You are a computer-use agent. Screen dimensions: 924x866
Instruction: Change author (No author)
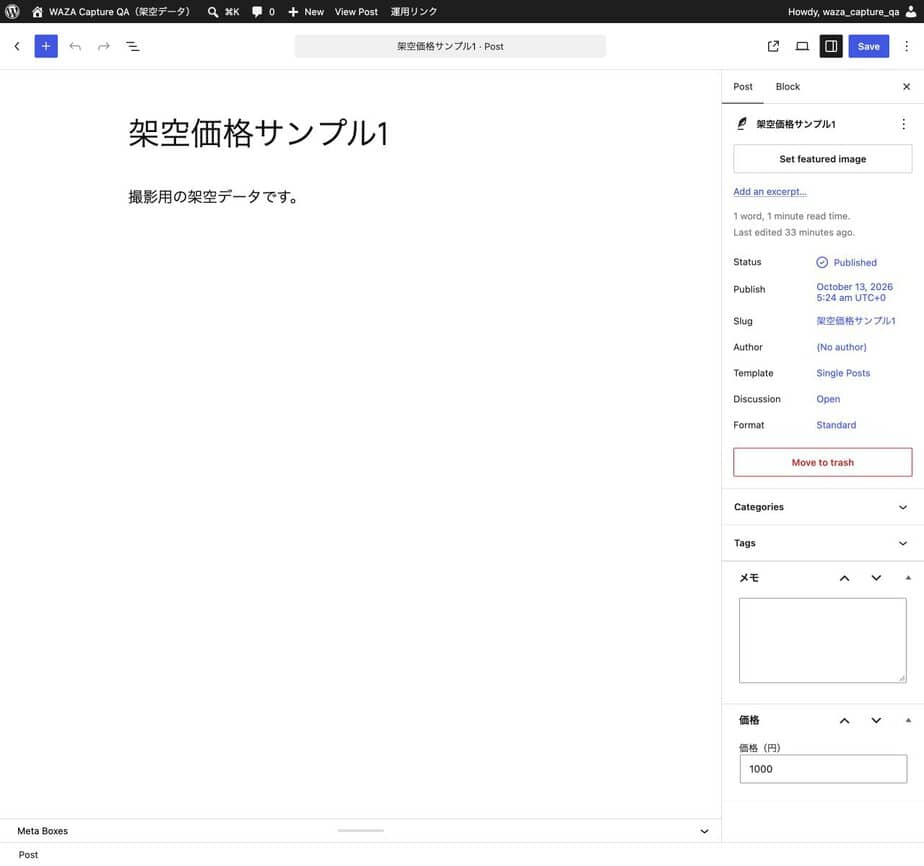(x=842, y=347)
